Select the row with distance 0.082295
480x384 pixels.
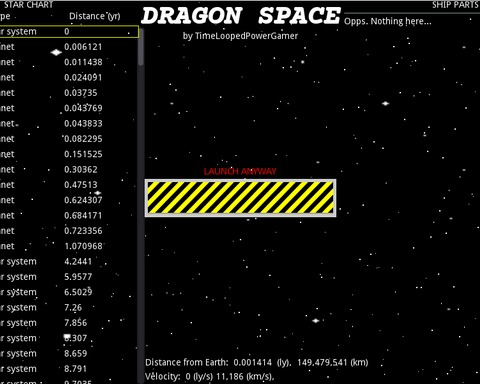(x=69, y=139)
